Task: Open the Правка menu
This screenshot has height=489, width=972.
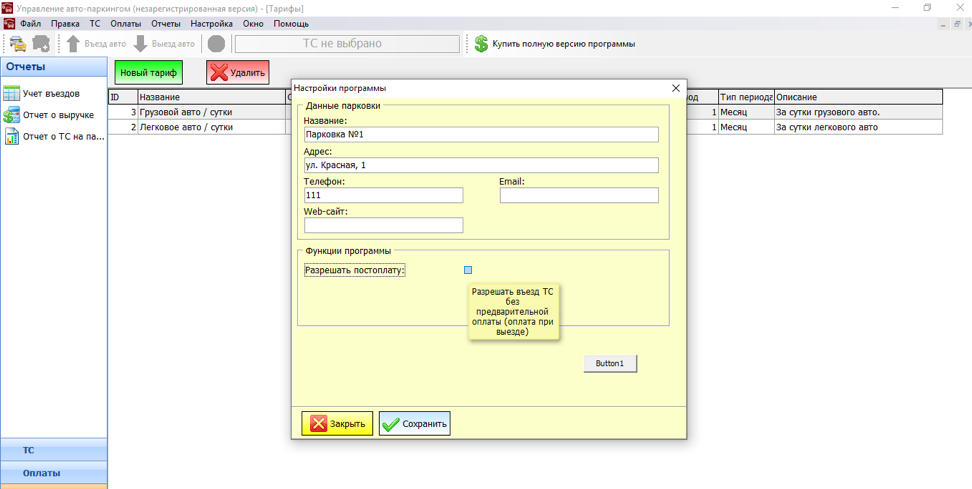Action: 65,24
